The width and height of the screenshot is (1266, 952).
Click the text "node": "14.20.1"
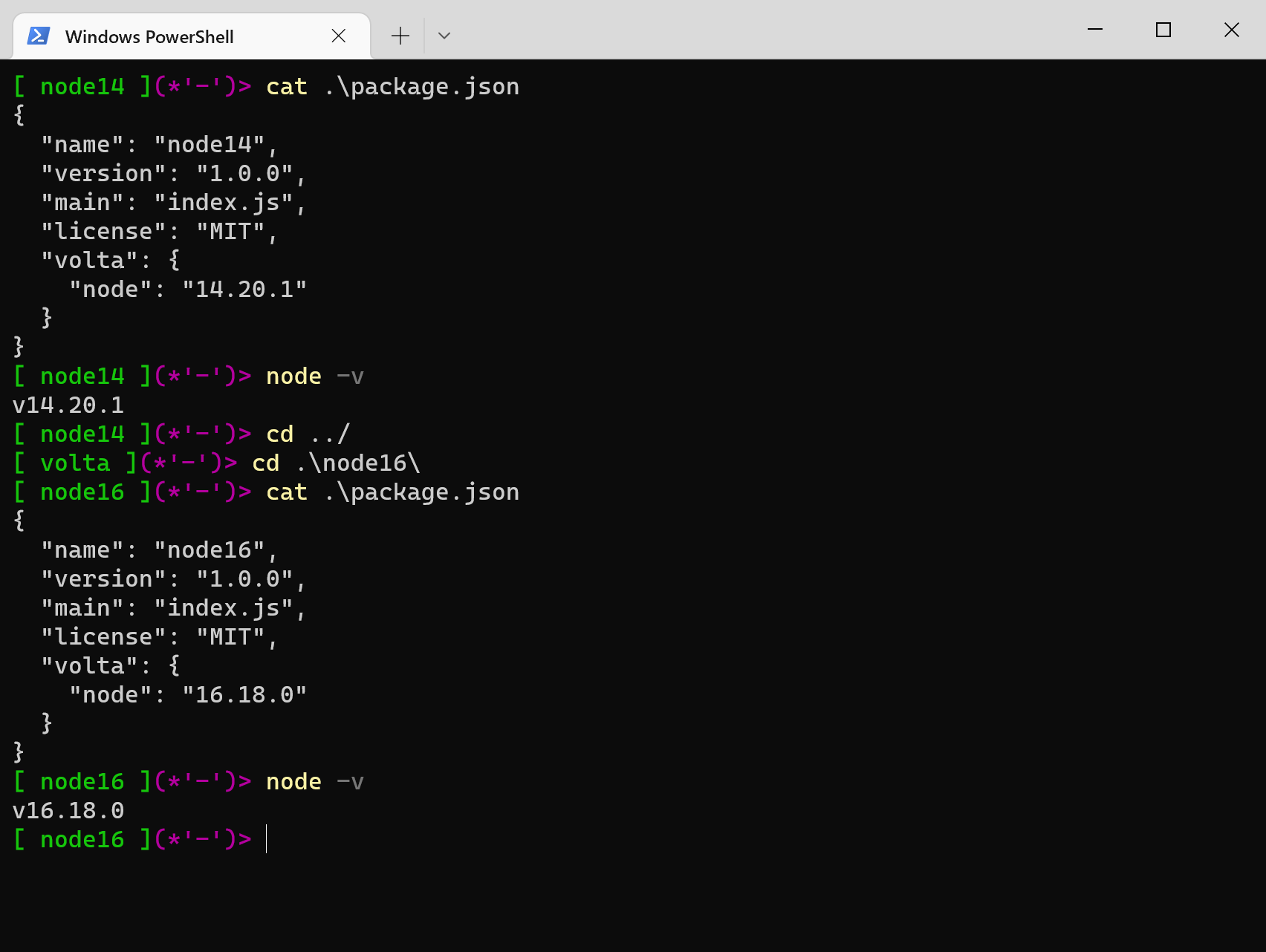coord(188,290)
